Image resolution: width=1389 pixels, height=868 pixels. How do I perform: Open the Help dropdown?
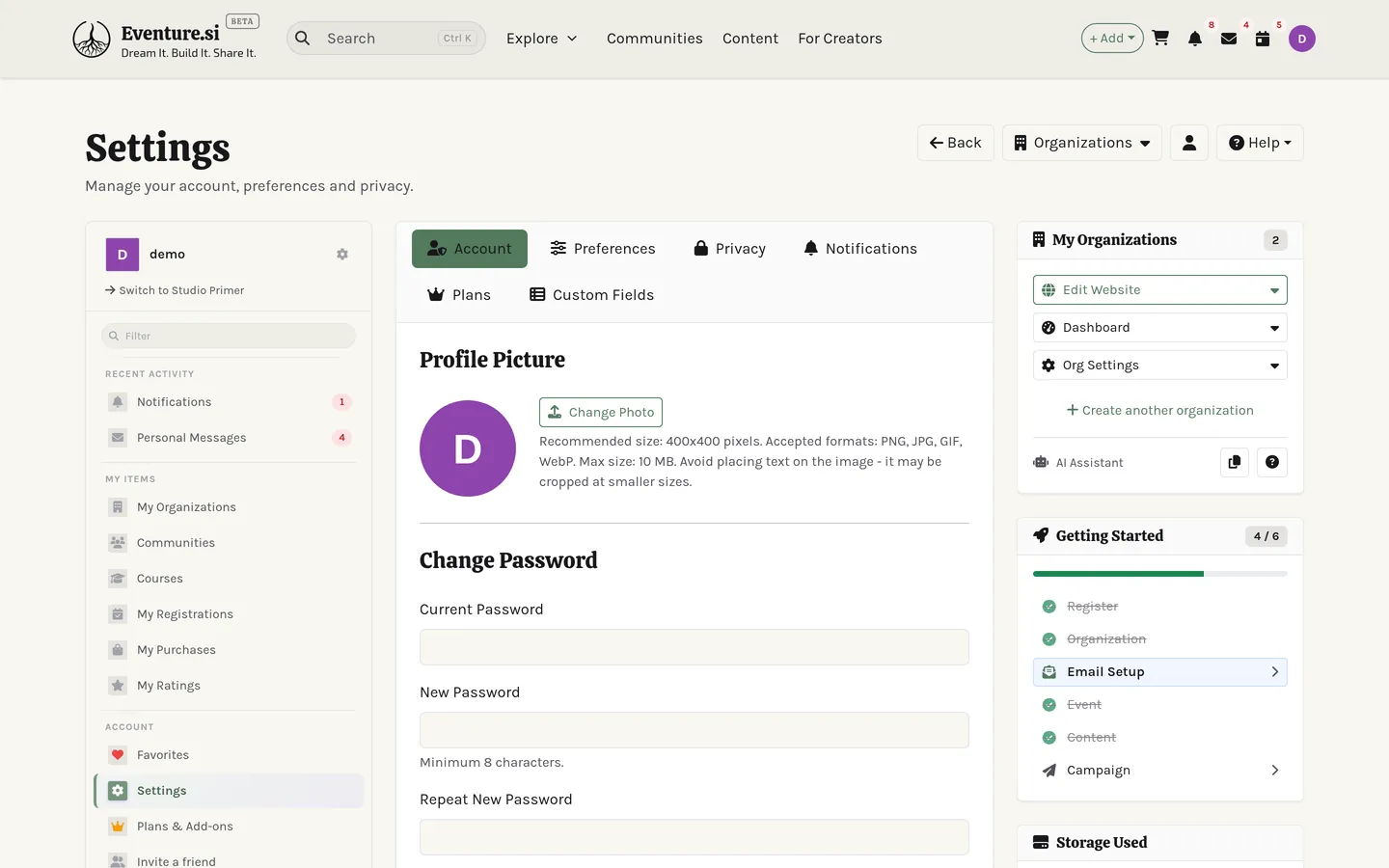[x=1260, y=143]
